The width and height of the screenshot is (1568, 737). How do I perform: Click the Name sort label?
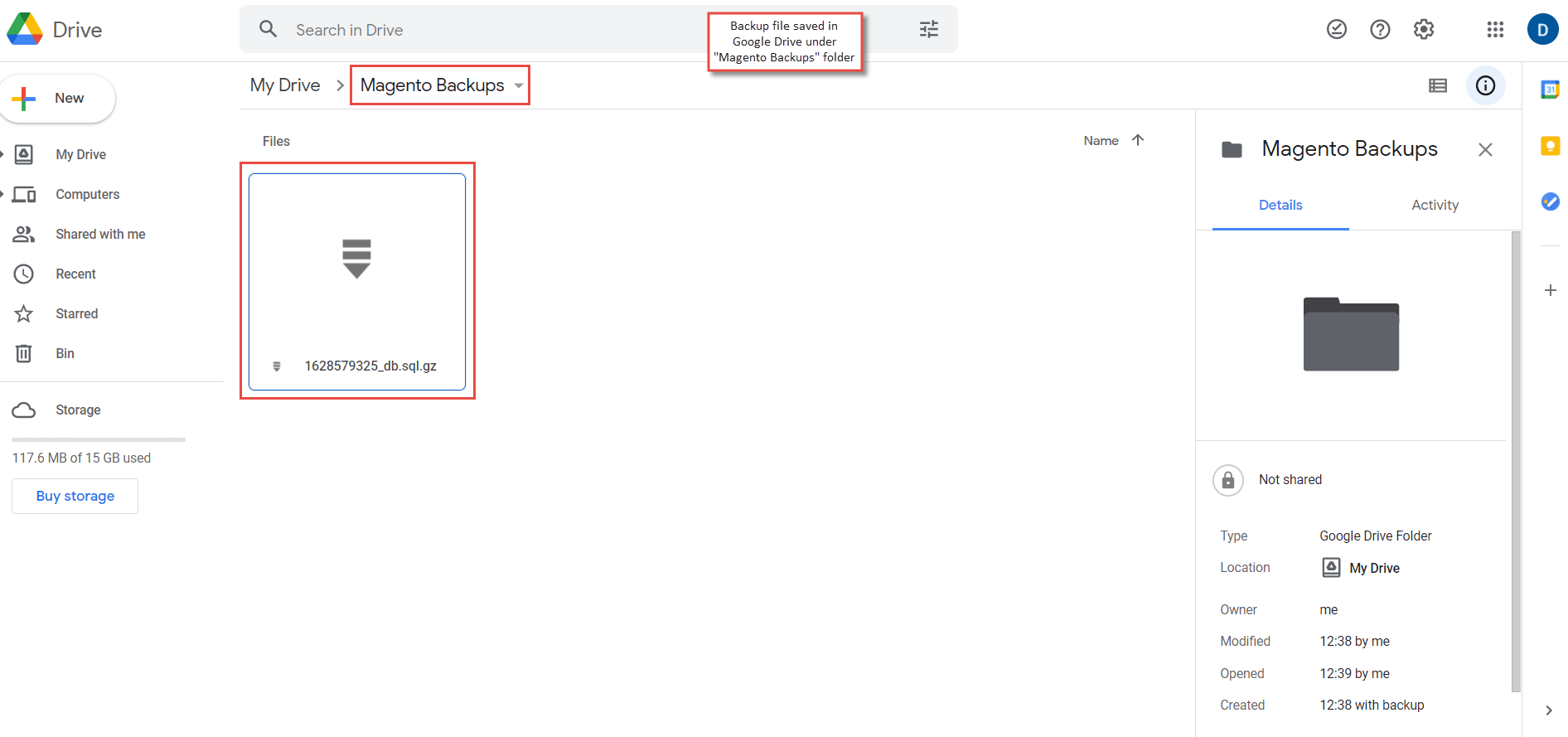[1101, 141]
